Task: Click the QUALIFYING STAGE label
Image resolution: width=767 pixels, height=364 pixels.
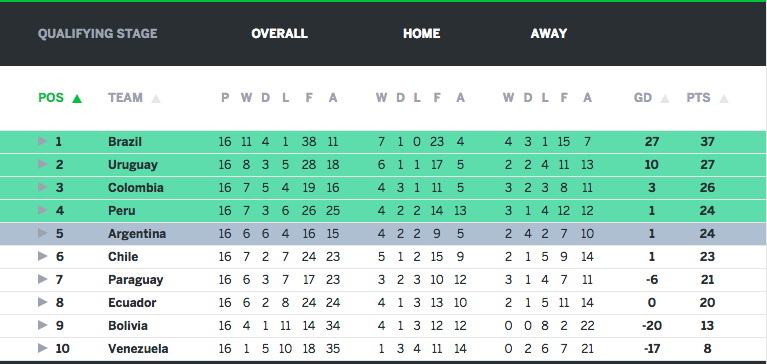Action: click(x=98, y=34)
